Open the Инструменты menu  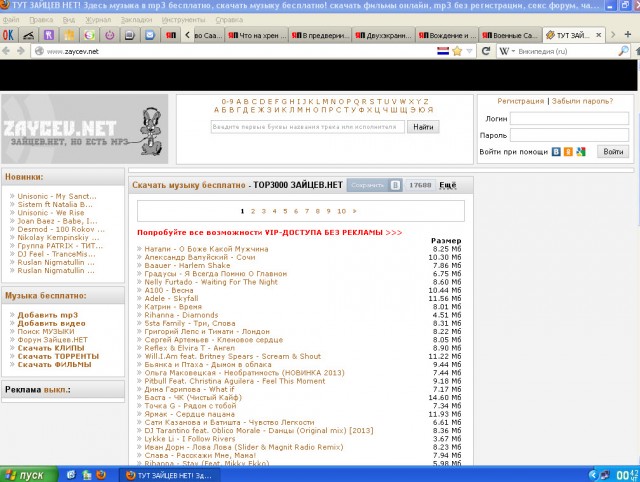click(183, 20)
